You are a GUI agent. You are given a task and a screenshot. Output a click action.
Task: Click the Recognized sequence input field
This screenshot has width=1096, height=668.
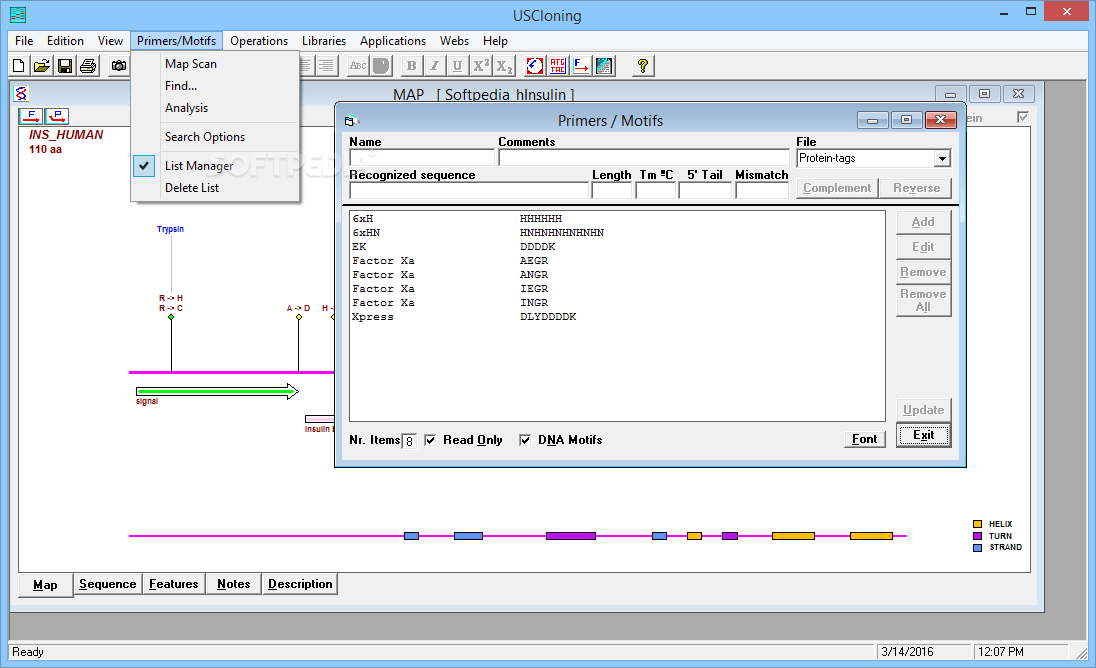(x=469, y=190)
